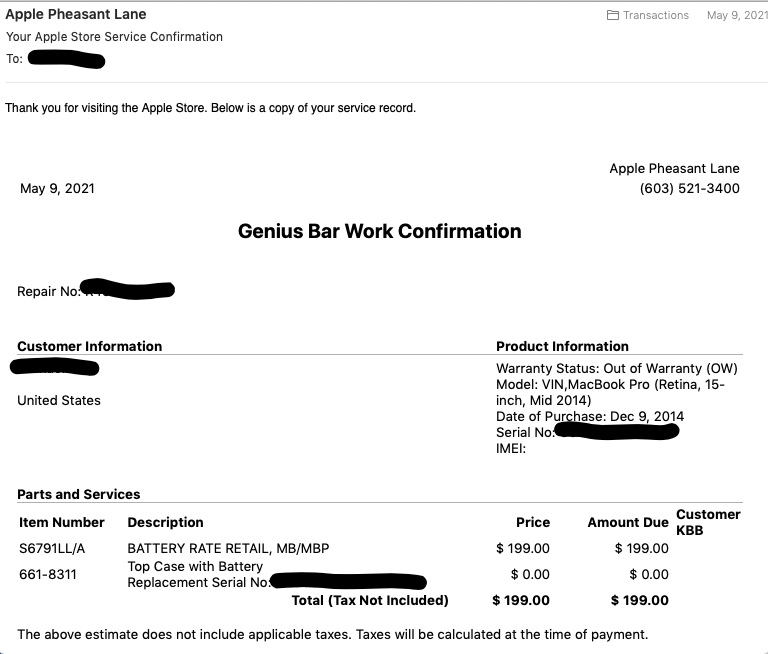Click Total (Tax Not Included) label
The height and width of the screenshot is (654, 768).
[x=370, y=601]
